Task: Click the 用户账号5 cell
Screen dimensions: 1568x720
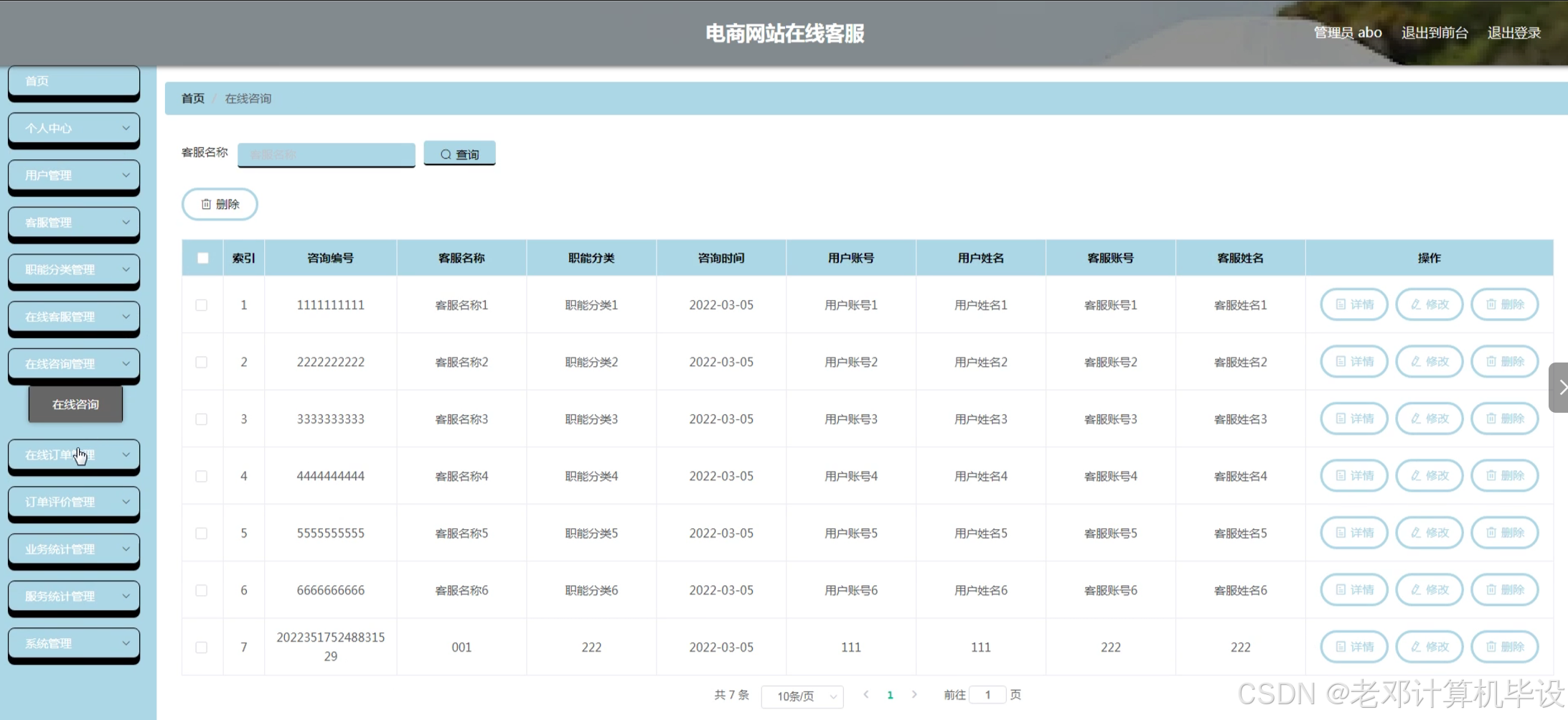Action: (x=851, y=533)
